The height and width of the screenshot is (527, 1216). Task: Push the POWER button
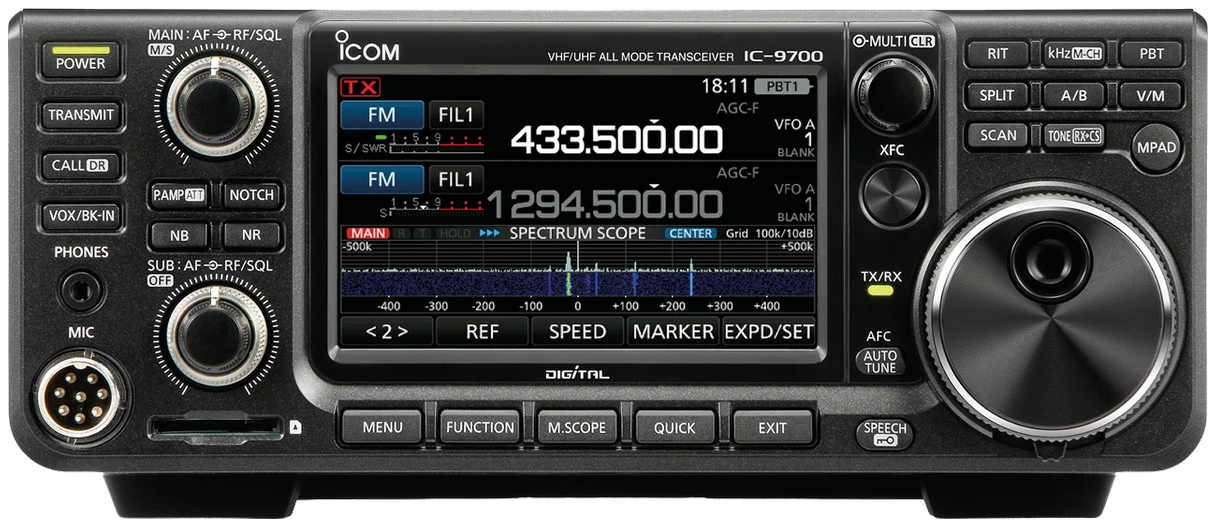pyautogui.click(x=80, y=63)
